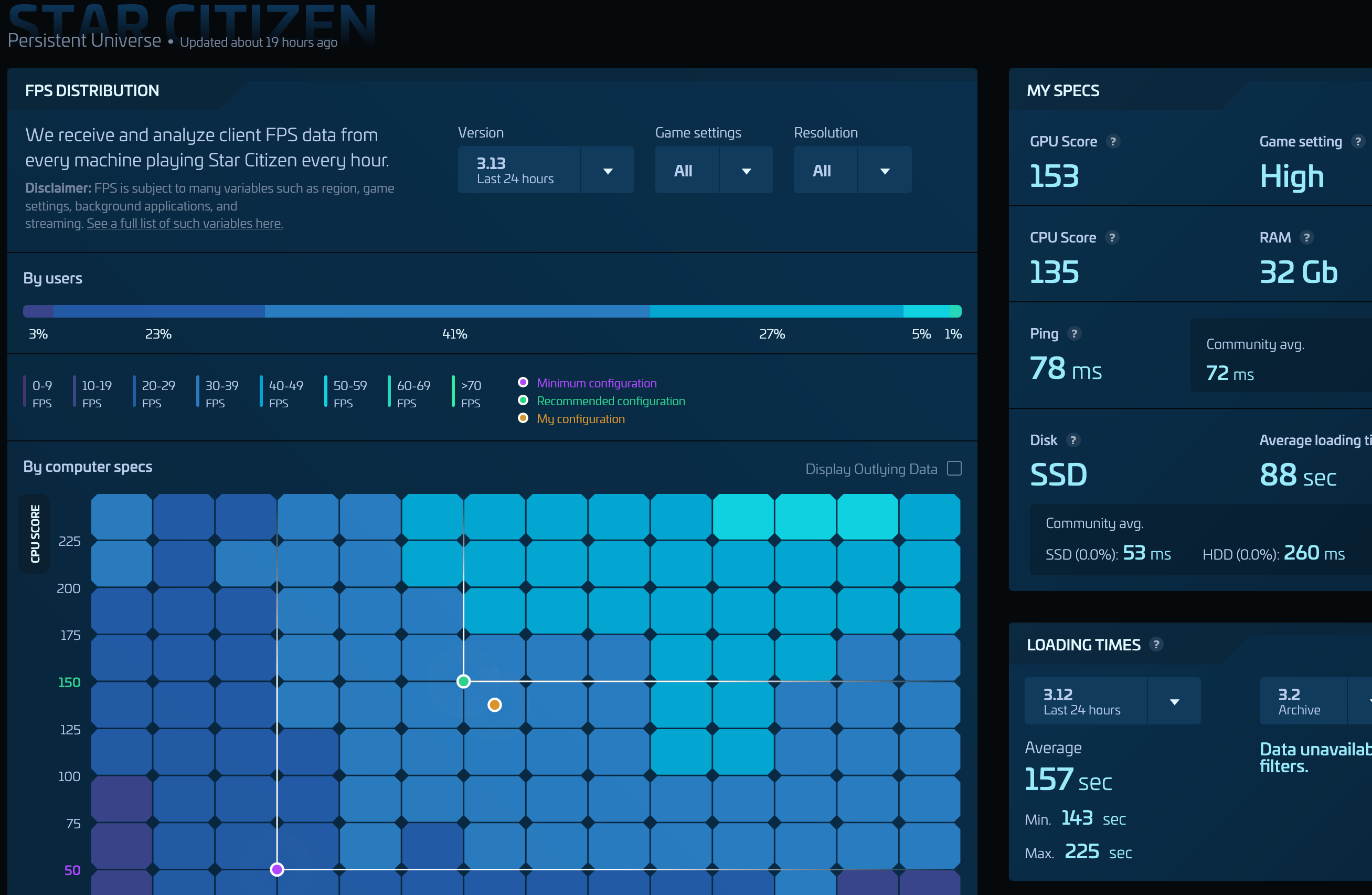1372x895 pixels.
Task: Click the 0-9 FPS legend entry
Action: pos(38,393)
